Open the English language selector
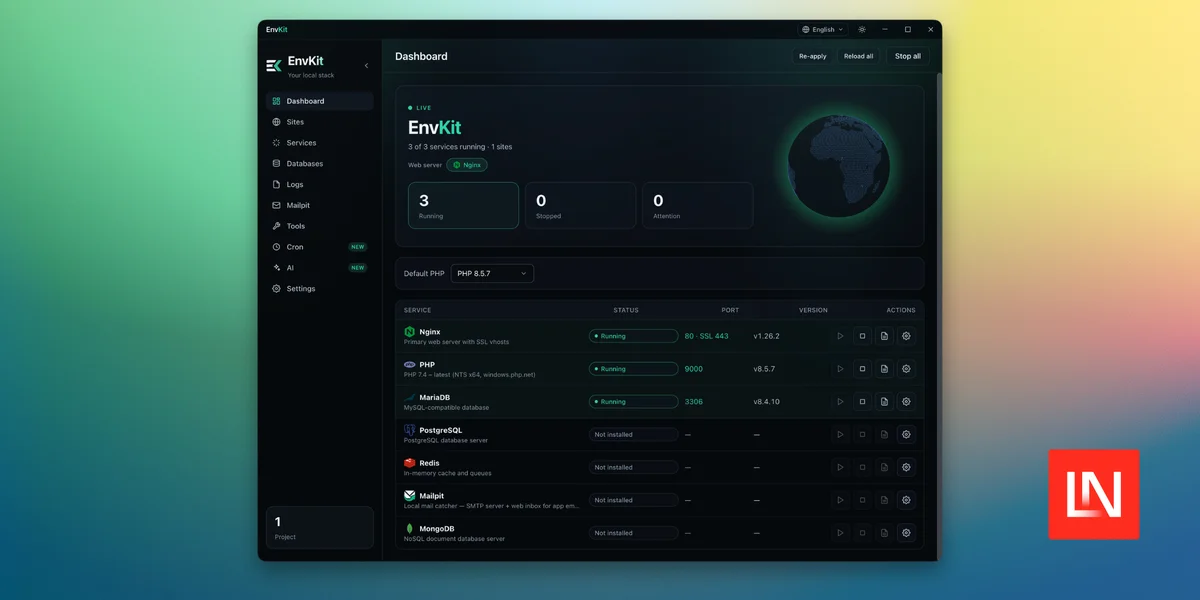 (823, 30)
